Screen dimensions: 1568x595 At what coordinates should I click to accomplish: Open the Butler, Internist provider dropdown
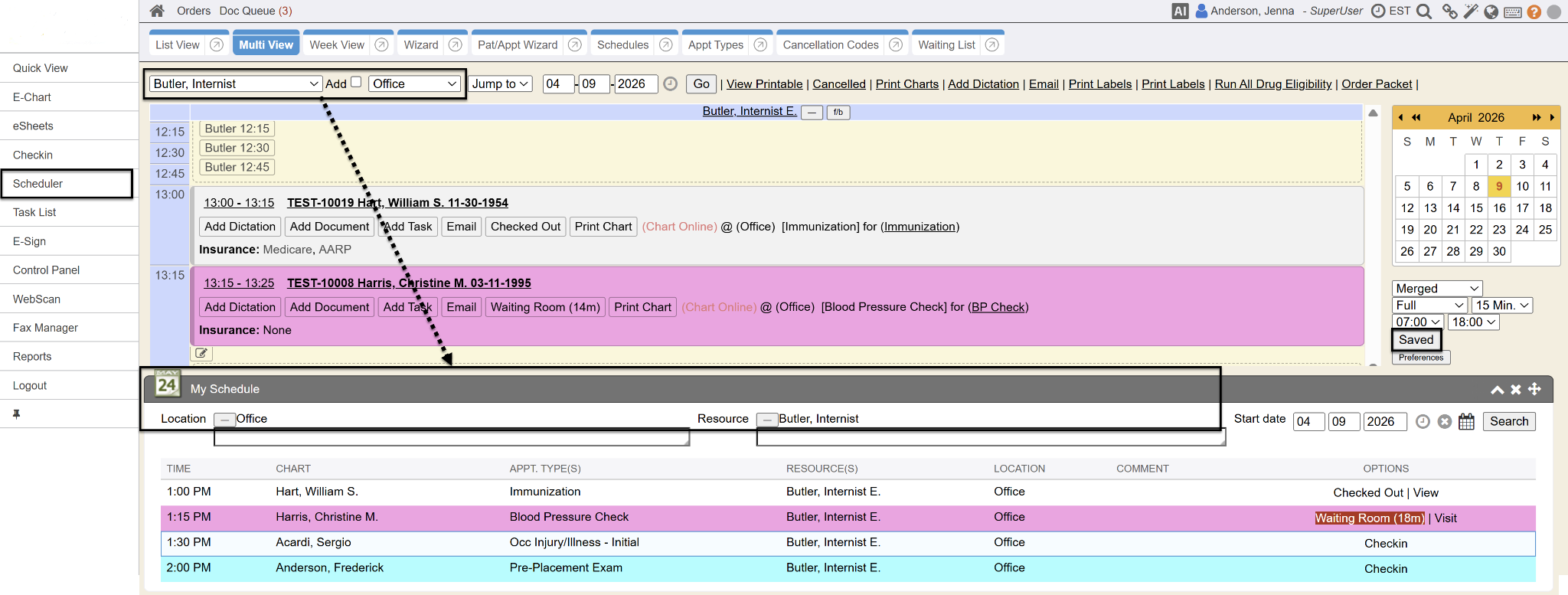click(235, 83)
